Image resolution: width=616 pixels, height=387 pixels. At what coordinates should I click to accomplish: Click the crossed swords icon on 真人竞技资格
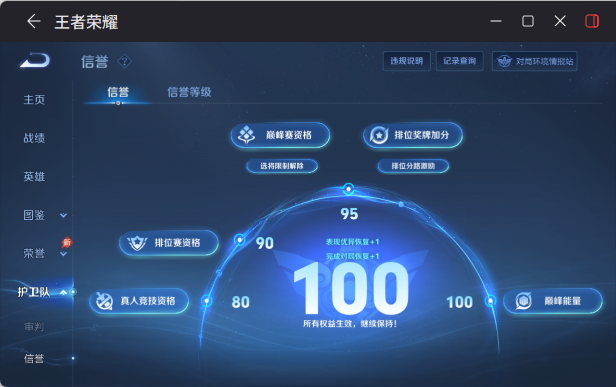(104, 301)
